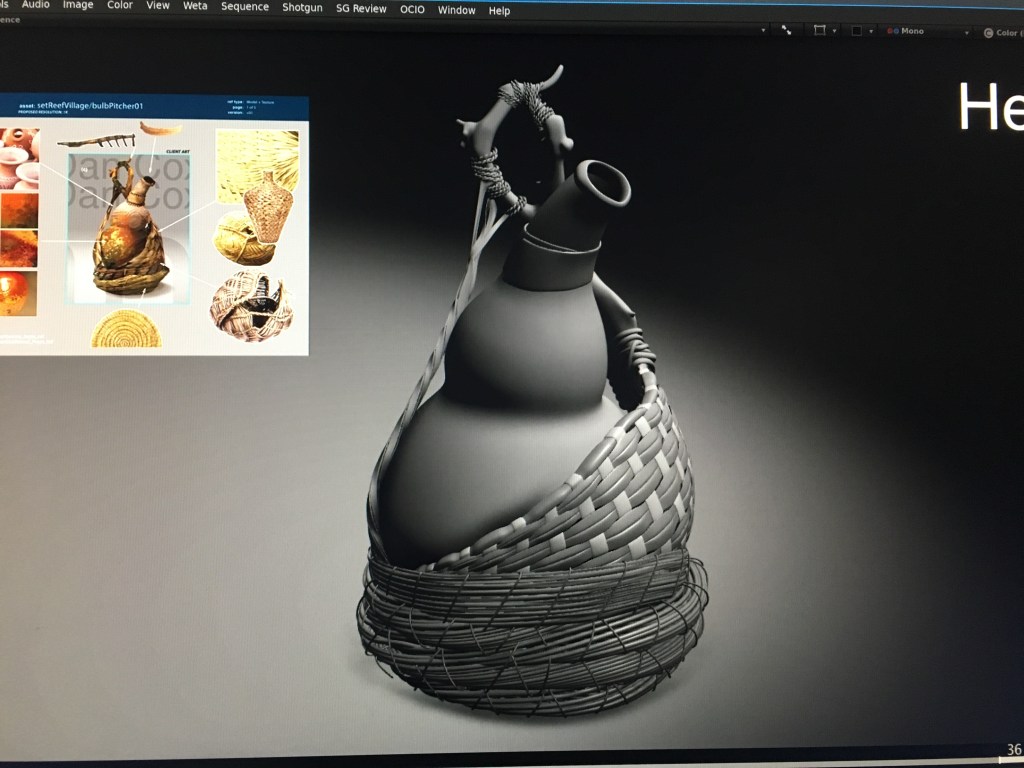The width and height of the screenshot is (1024, 768).
Task: Click the fullscreen expand arrows icon
Action: [786, 31]
